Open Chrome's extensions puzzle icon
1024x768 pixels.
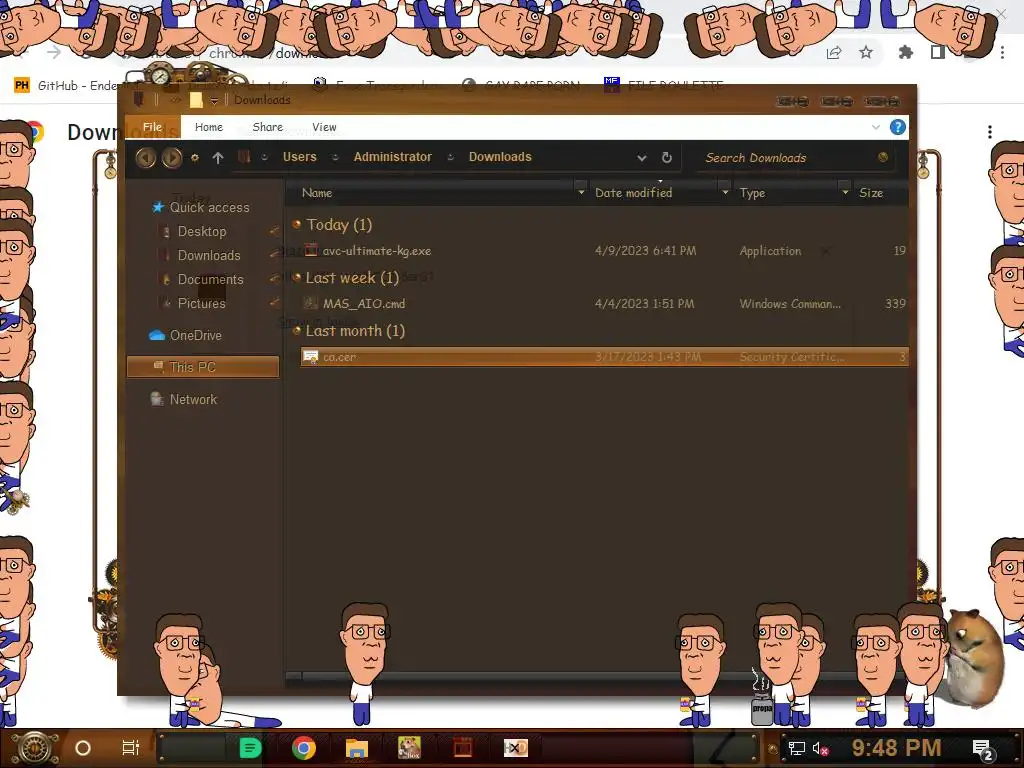(x=906, y=52)
